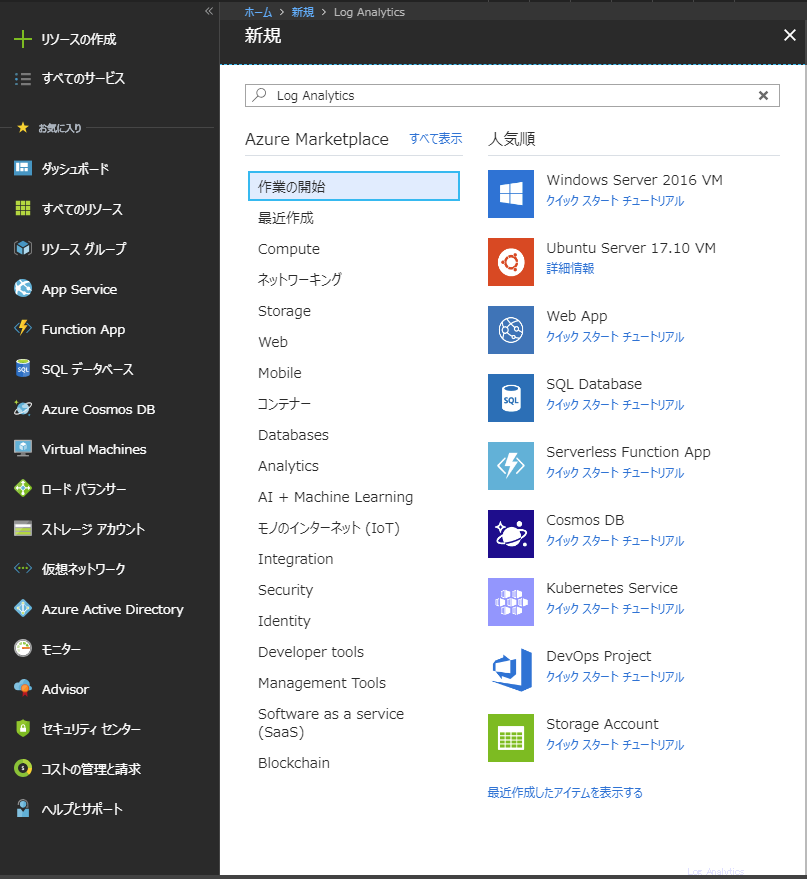
Task: Click the Help and support icon
Action: pos(22,808)
